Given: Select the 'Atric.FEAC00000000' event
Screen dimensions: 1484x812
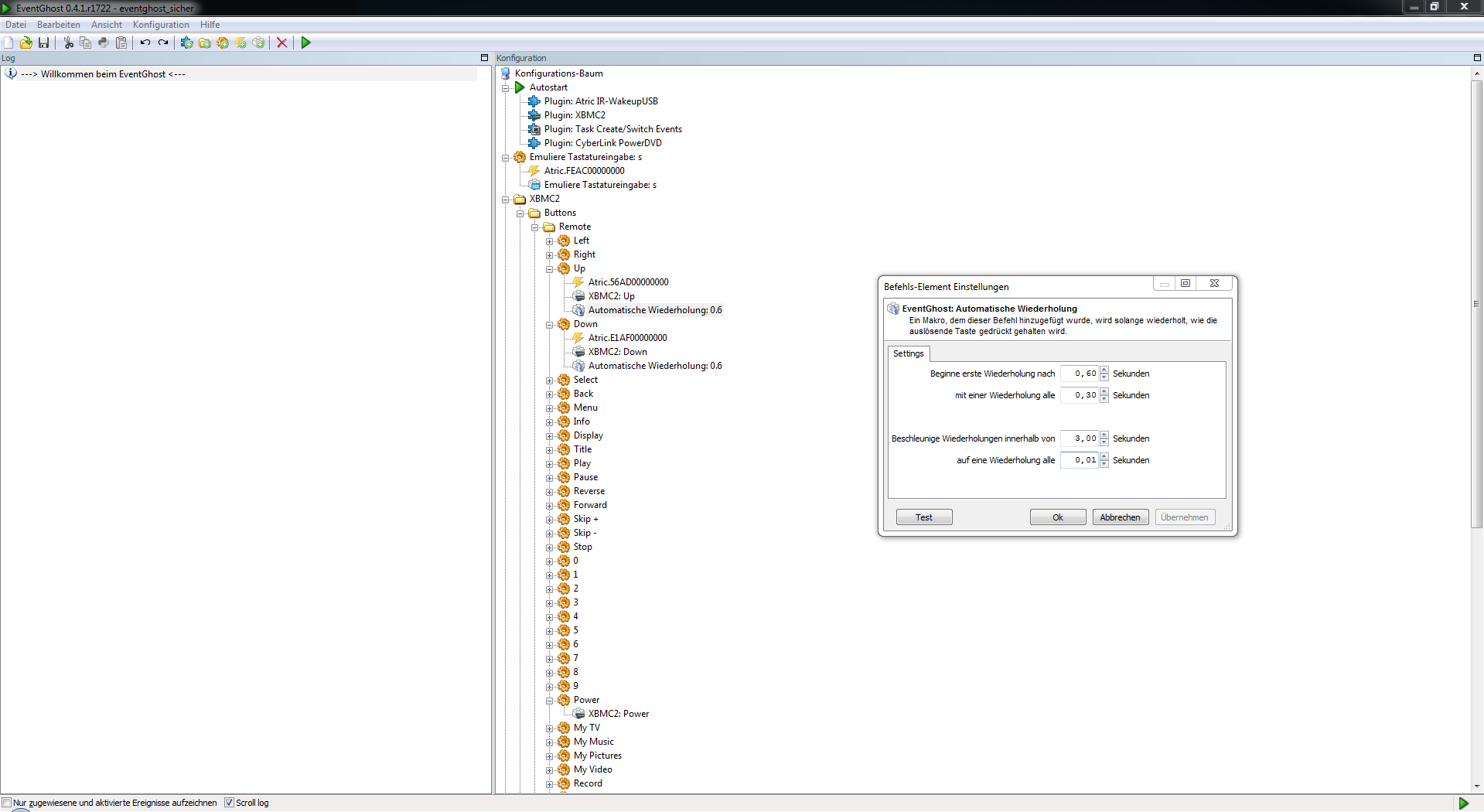Looking at the screenshot, I should pyautogui.click(x=584, y=171).
